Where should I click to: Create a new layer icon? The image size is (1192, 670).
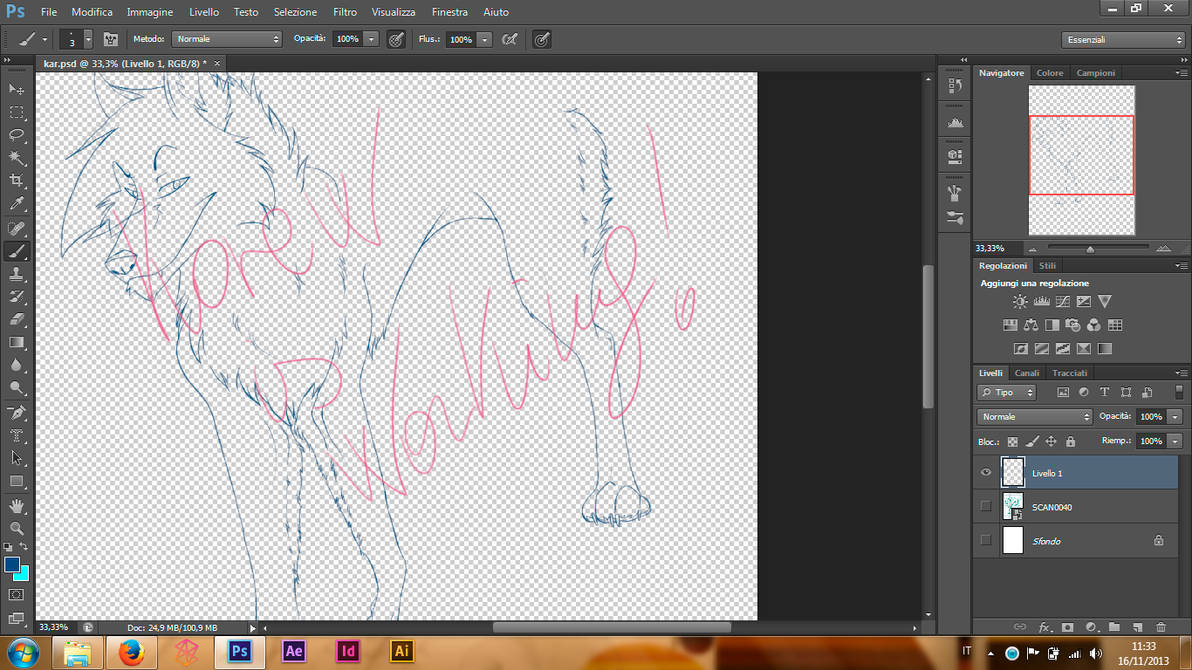(1137, 627)
